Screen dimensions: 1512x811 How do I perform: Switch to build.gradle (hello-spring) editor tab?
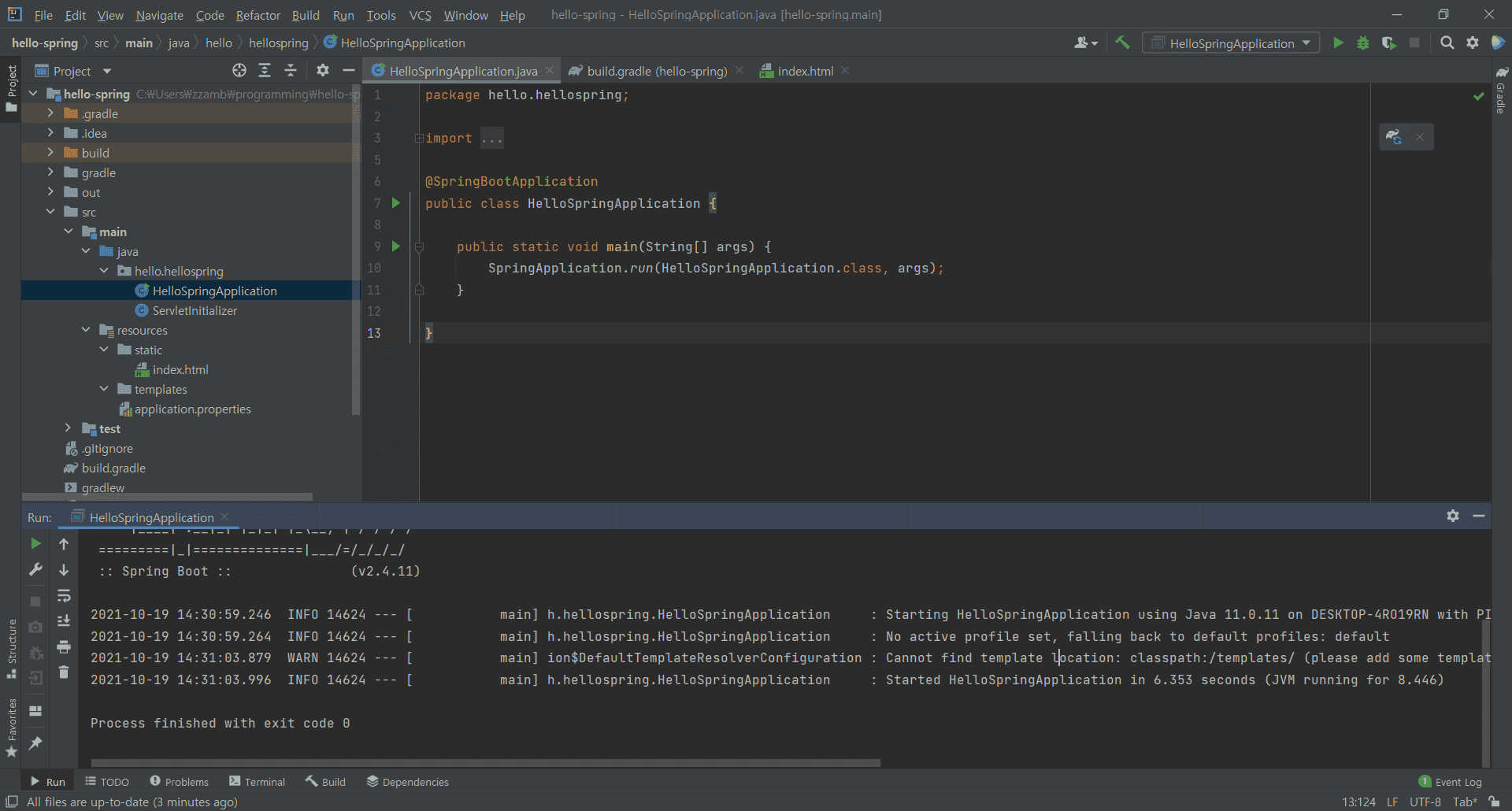656,71
